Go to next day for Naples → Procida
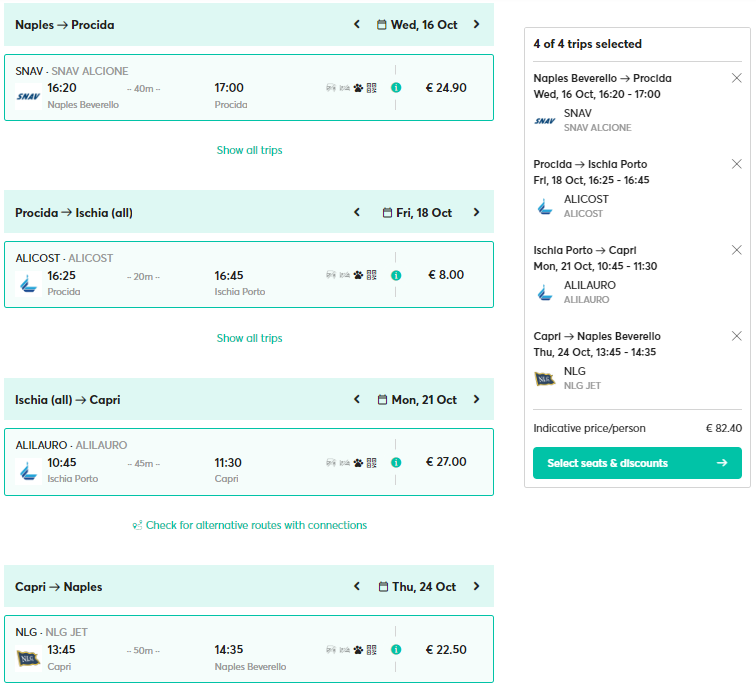Image resolution: width=756 pixels, height=687 pixels. pyautogui.click(x=476, y=24)
